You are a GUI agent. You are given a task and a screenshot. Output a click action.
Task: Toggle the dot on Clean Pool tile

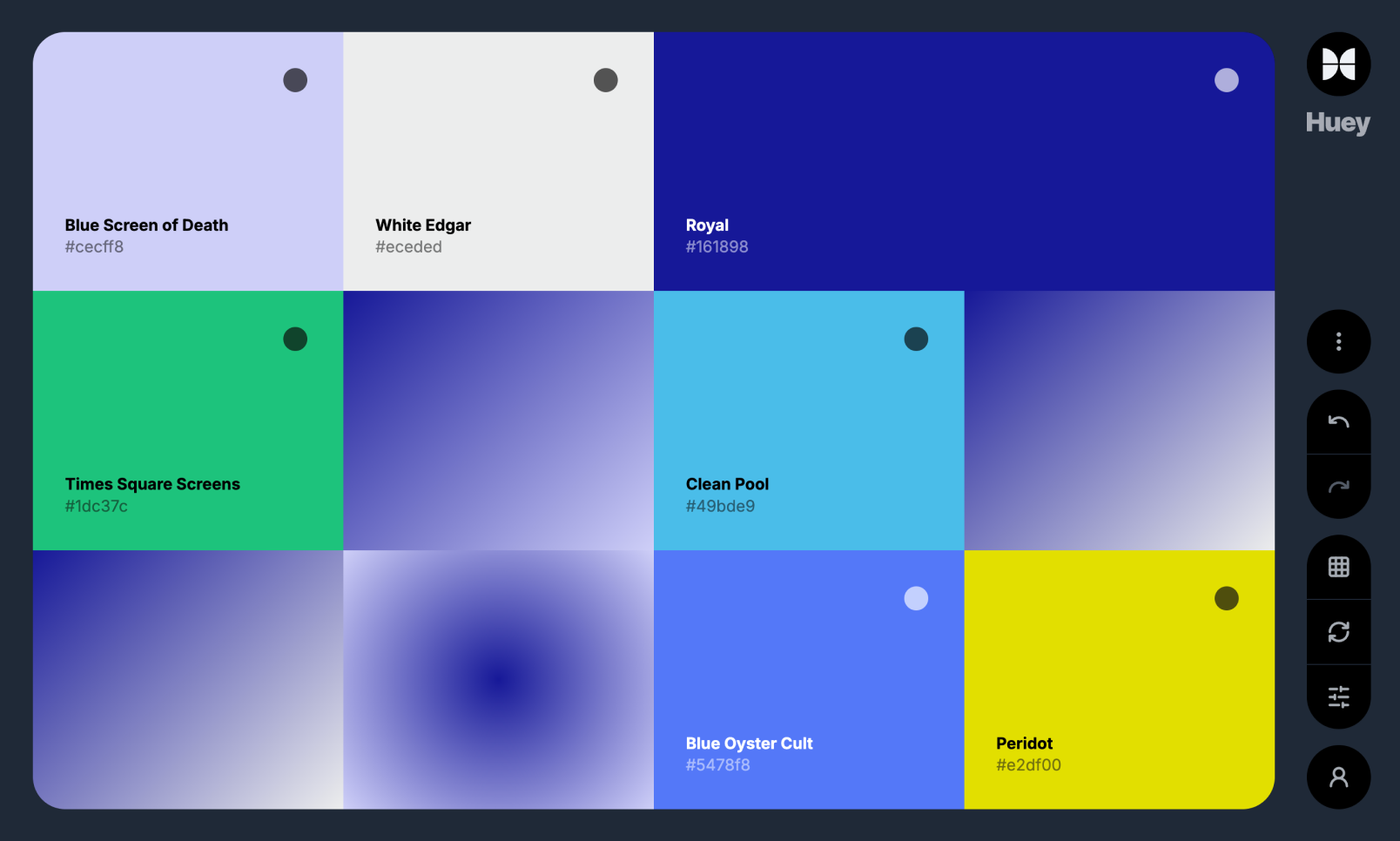[916, 339]
